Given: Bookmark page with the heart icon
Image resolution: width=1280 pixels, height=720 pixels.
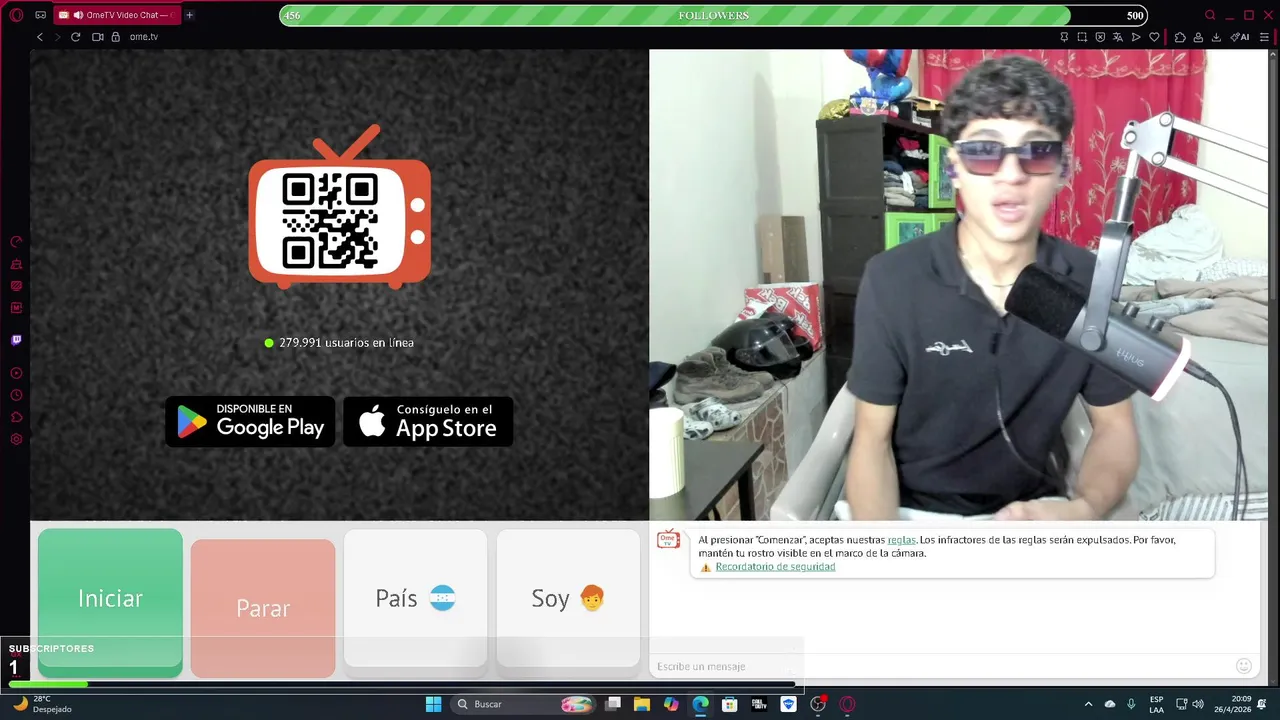Looking at the screenshot, I should click(x=1154, y=37).
